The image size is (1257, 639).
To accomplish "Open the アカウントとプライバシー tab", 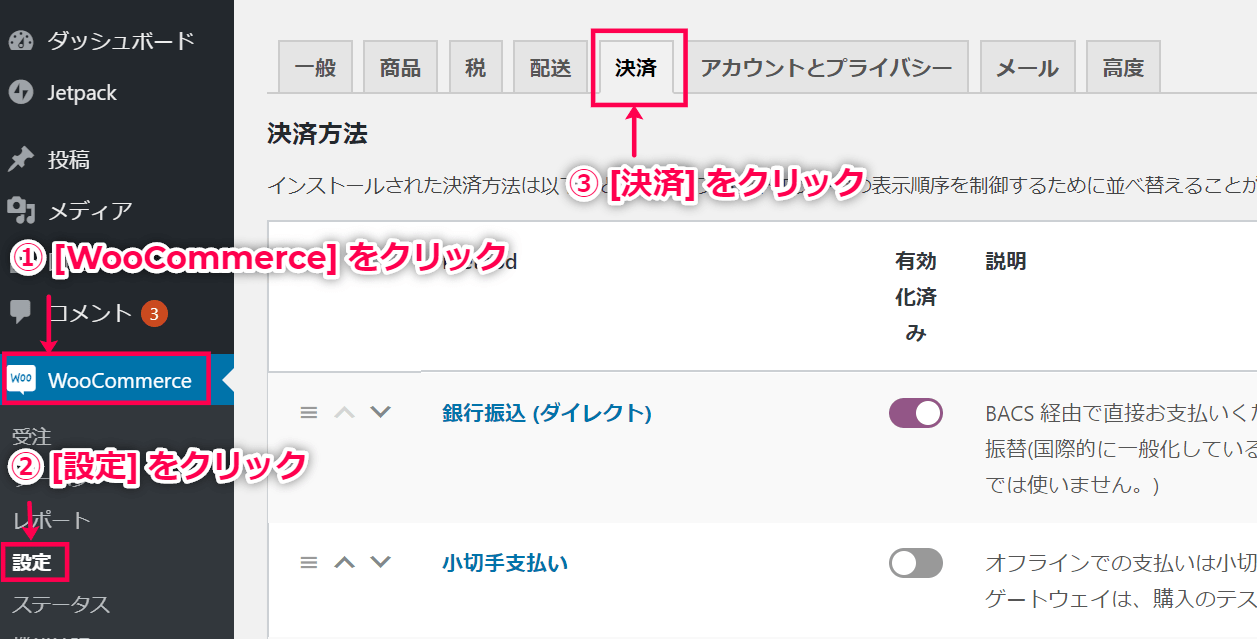I will point(825,68).
